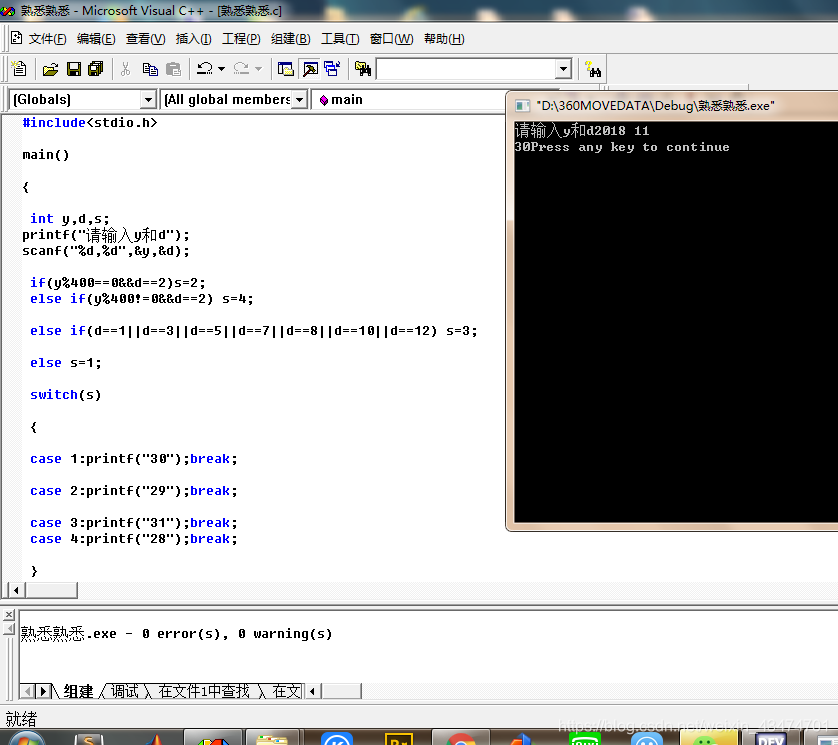838x745 pixels.
Task: Open the file explorer folder taskbar icon
Action: click(271, 739)
